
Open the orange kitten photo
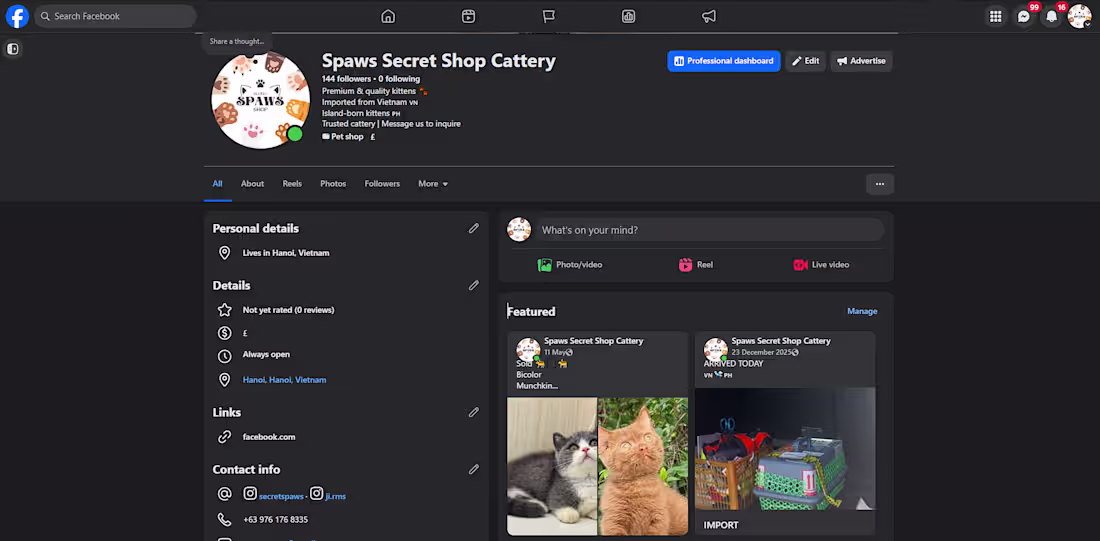click(643, 467)
